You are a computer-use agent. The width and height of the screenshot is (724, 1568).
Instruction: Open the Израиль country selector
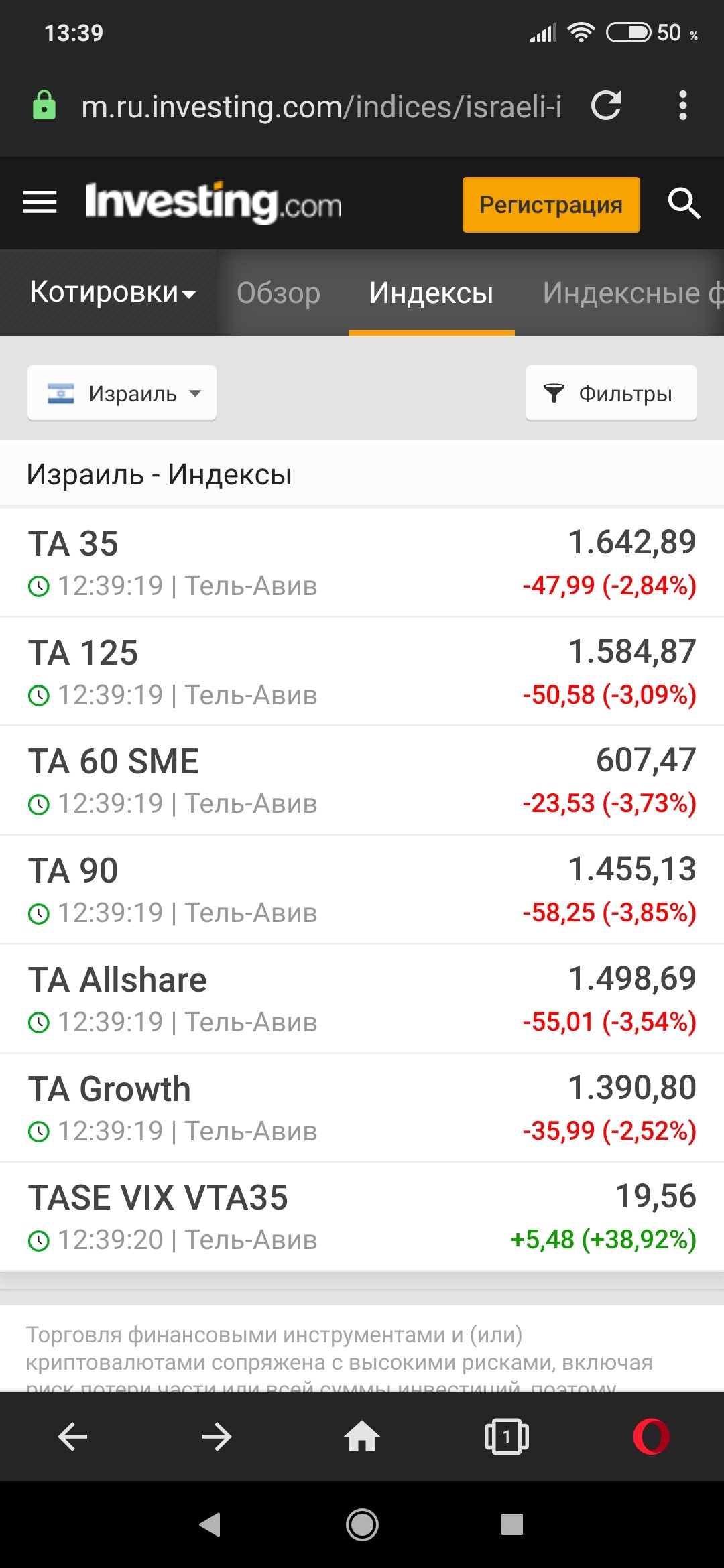click(122, 393)
